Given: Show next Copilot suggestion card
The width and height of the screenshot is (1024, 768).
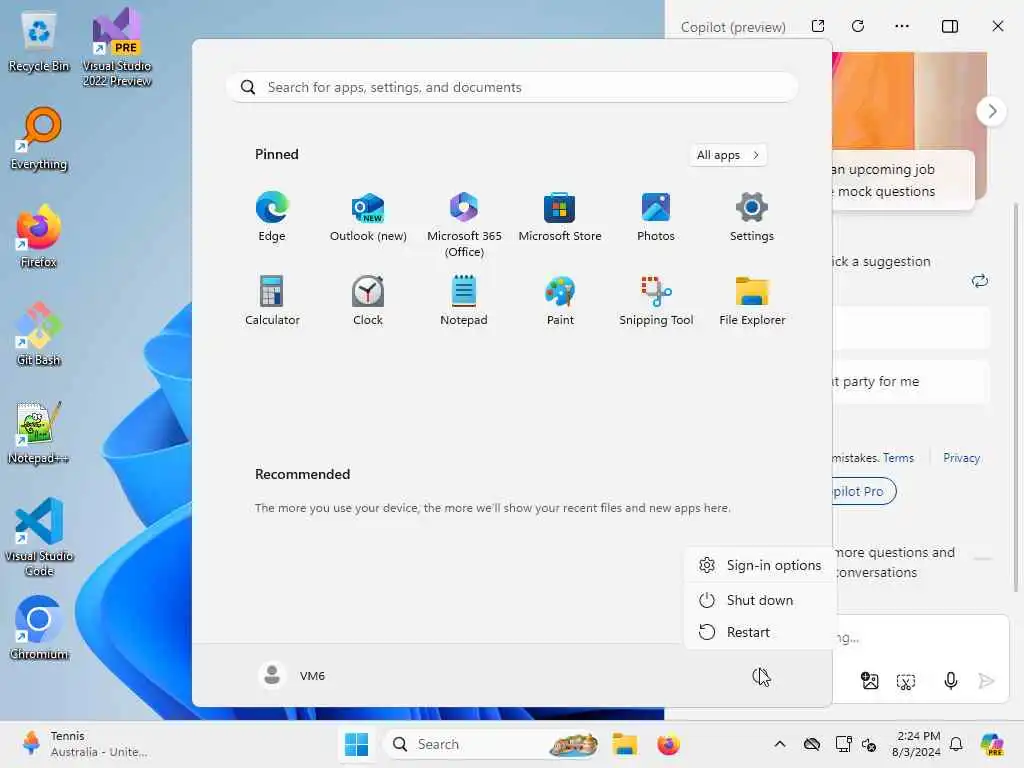Looking at the screenshot, I should point(991,111).
